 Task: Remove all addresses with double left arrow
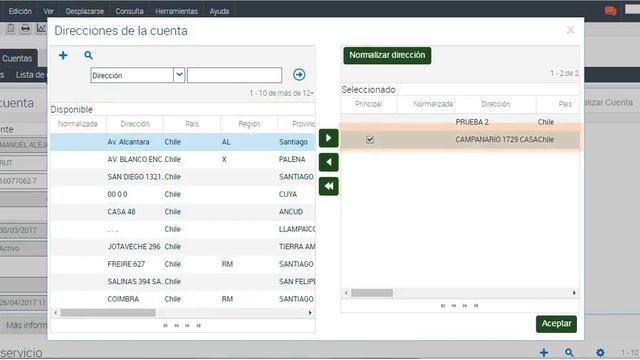point(329,186)
